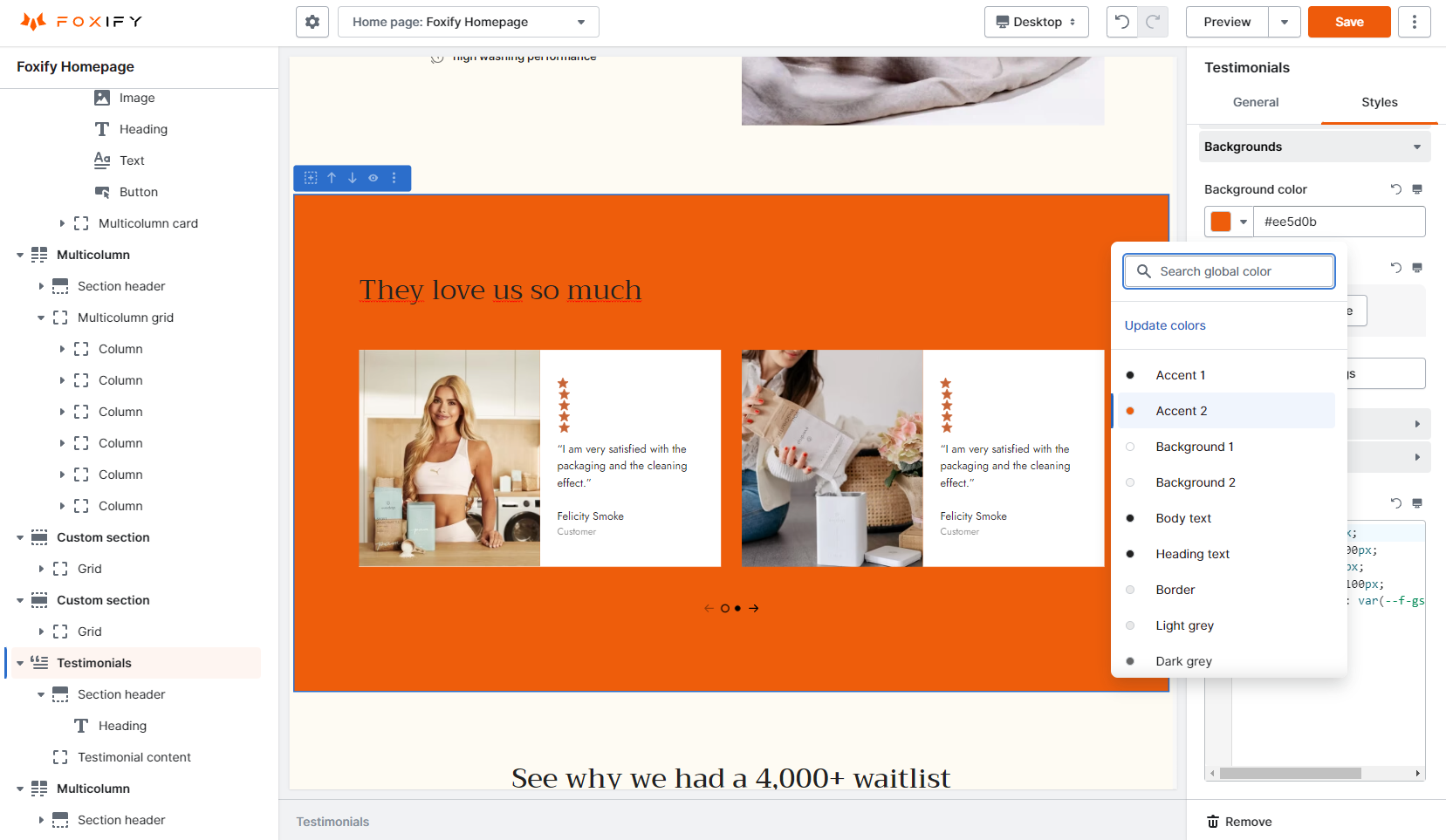1446x840 pixels.
Task: Click device icon next to Background color
Action: click(1417, 189)
